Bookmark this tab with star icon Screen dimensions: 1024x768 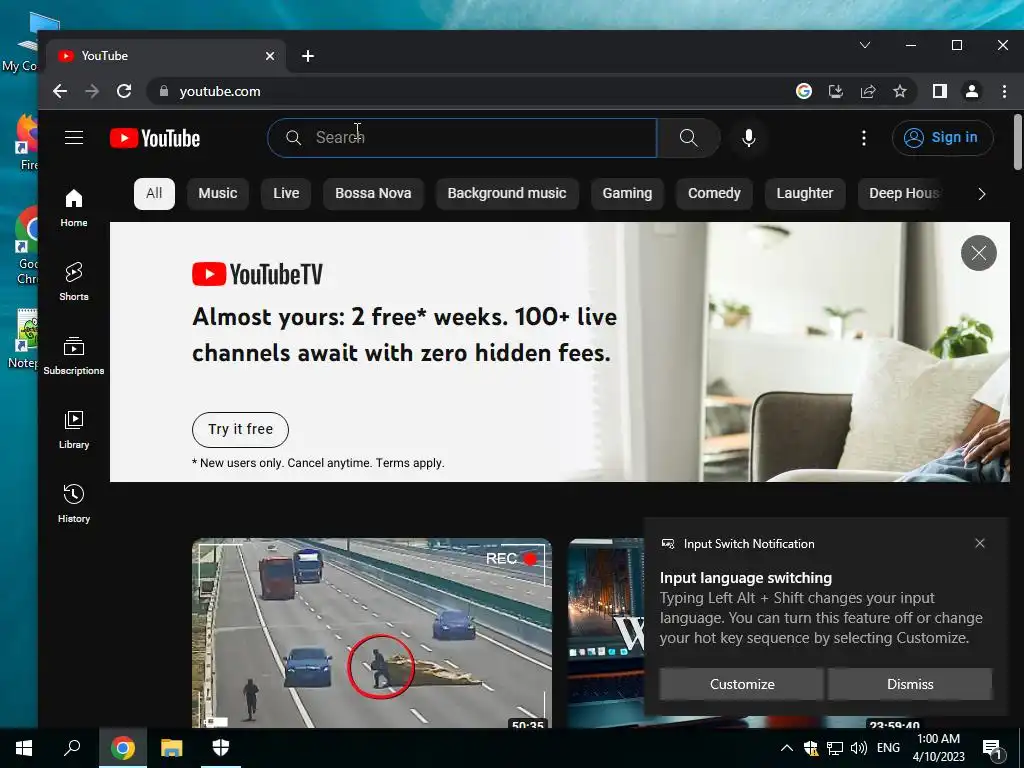(900, 91)
